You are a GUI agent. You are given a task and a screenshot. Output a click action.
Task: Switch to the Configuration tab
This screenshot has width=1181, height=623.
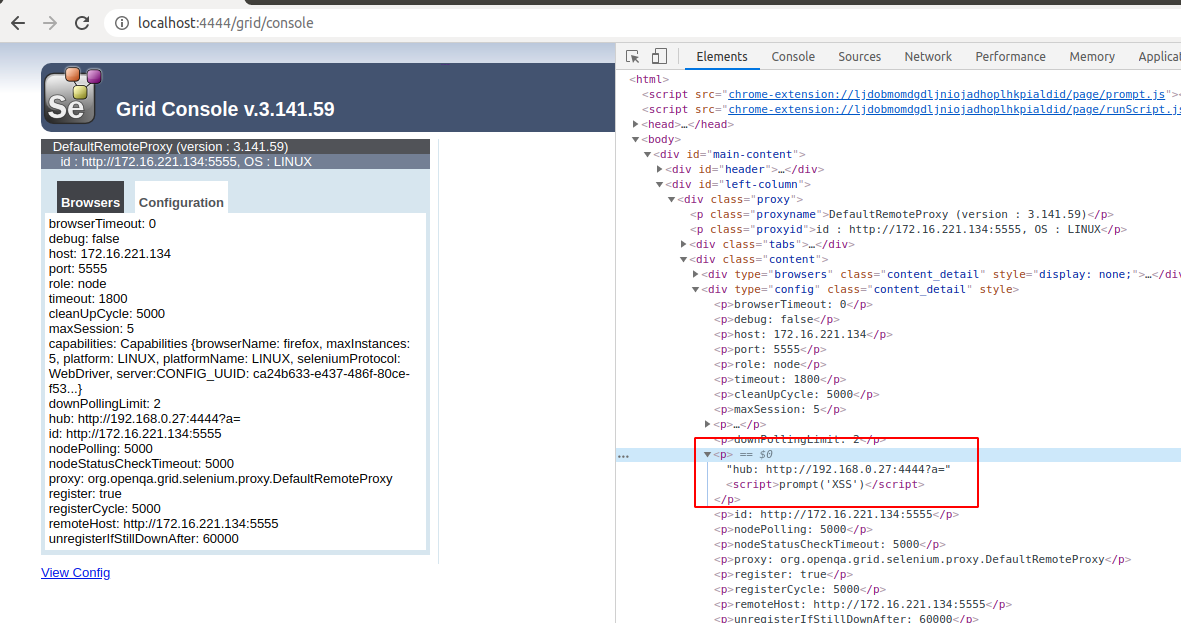181,201
